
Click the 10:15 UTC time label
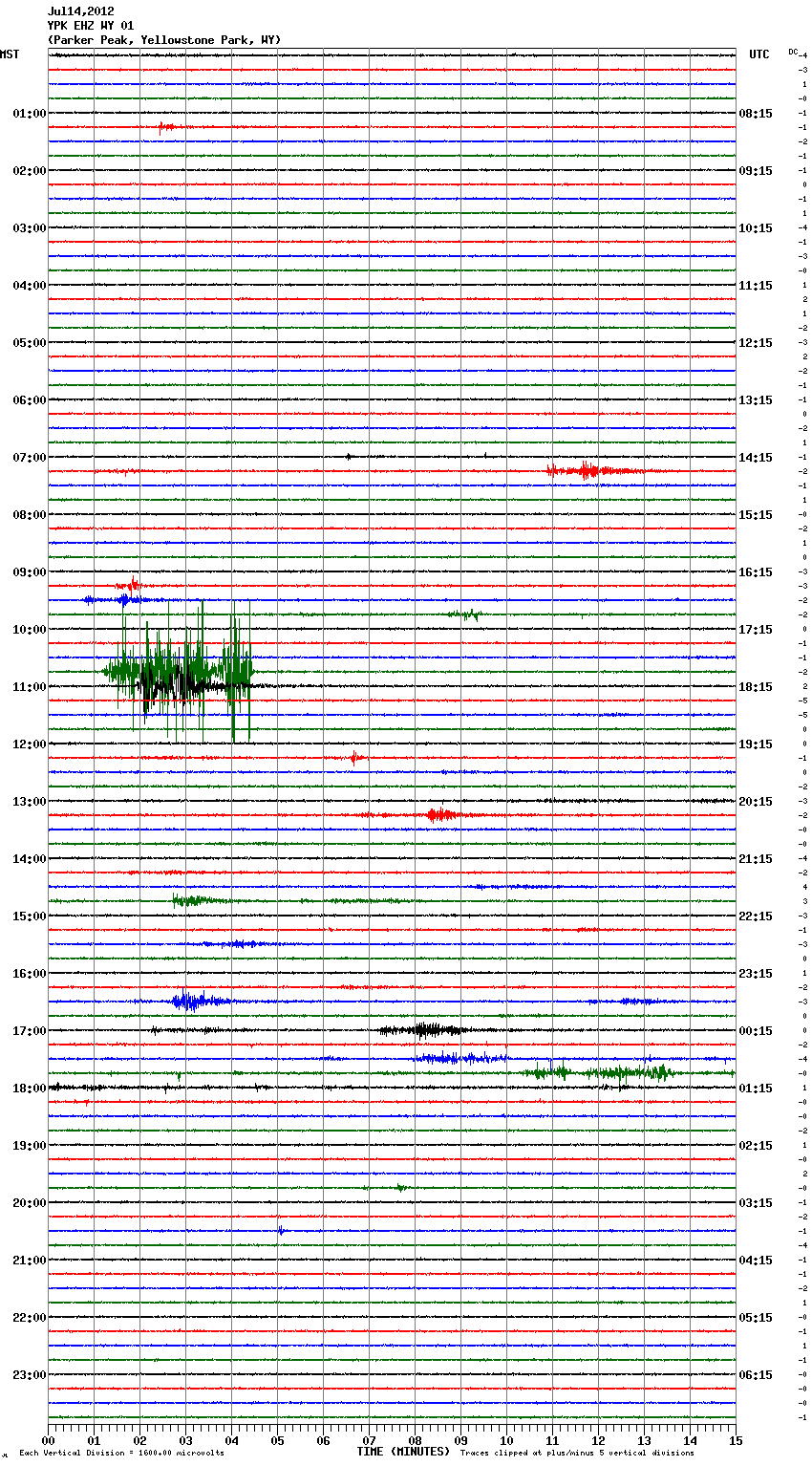(x=756, y=228)
